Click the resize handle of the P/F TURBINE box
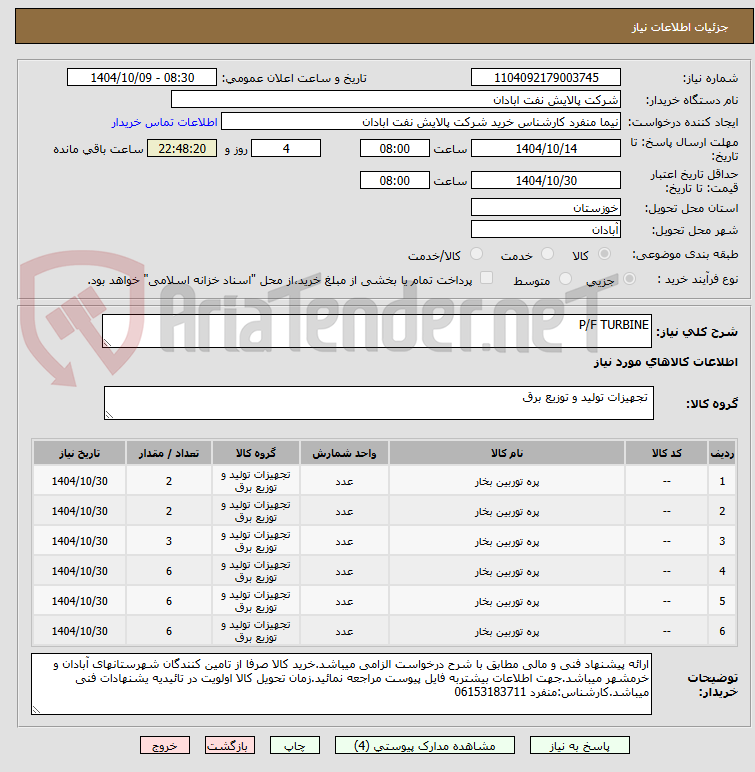Viewport: 755px width, 772px height. 107,342
